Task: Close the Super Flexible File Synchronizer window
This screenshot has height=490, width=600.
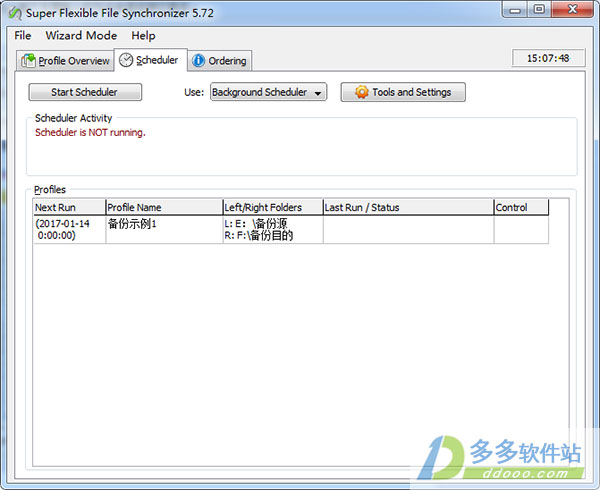Action: pyautogui.click(x=573, y=10)
